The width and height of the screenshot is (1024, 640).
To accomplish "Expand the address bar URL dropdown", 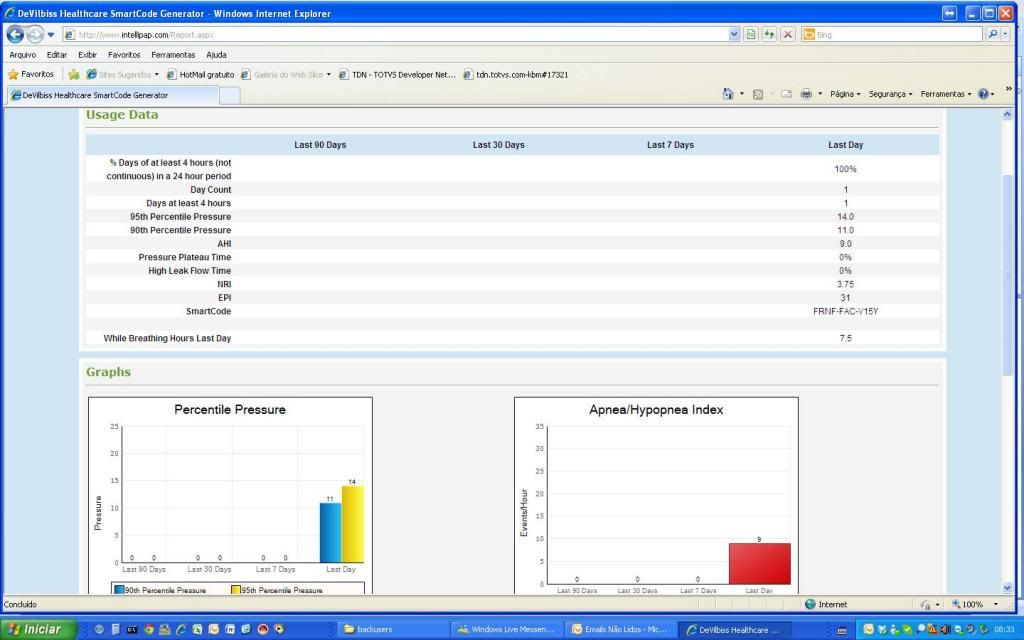I will [x=734, y=35].
